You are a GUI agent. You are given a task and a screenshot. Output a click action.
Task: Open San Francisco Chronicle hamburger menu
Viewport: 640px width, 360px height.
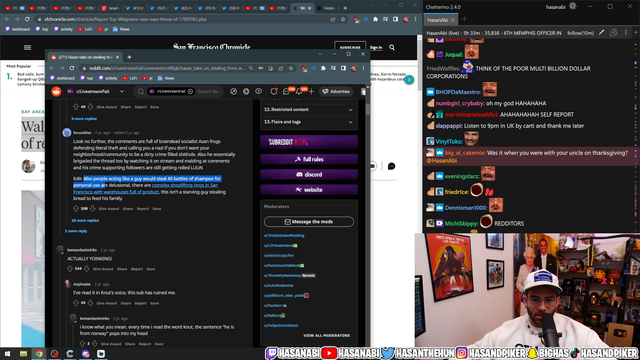click(x=27, y=47)
